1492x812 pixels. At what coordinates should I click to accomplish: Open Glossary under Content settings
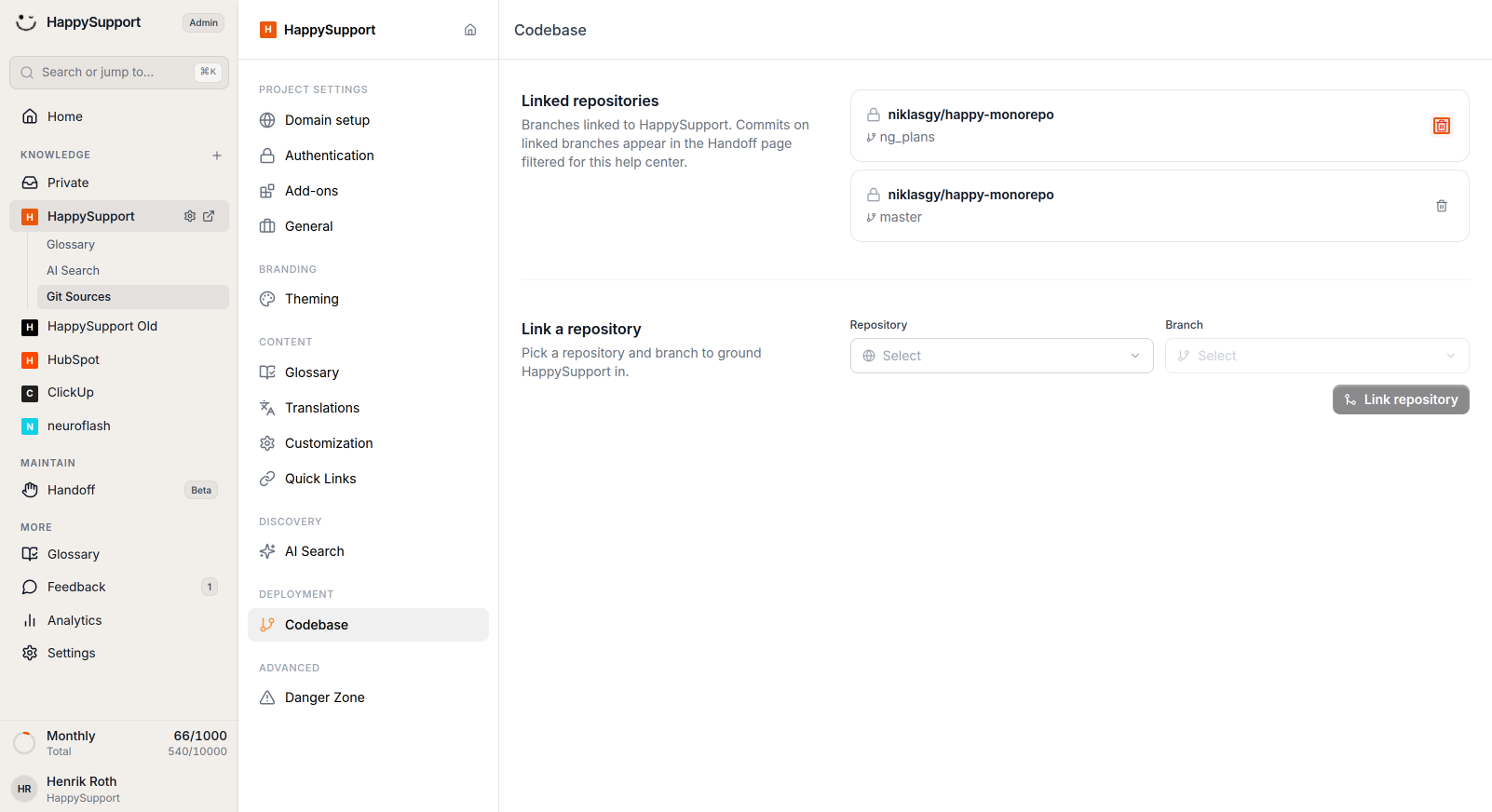pos(368,372)
